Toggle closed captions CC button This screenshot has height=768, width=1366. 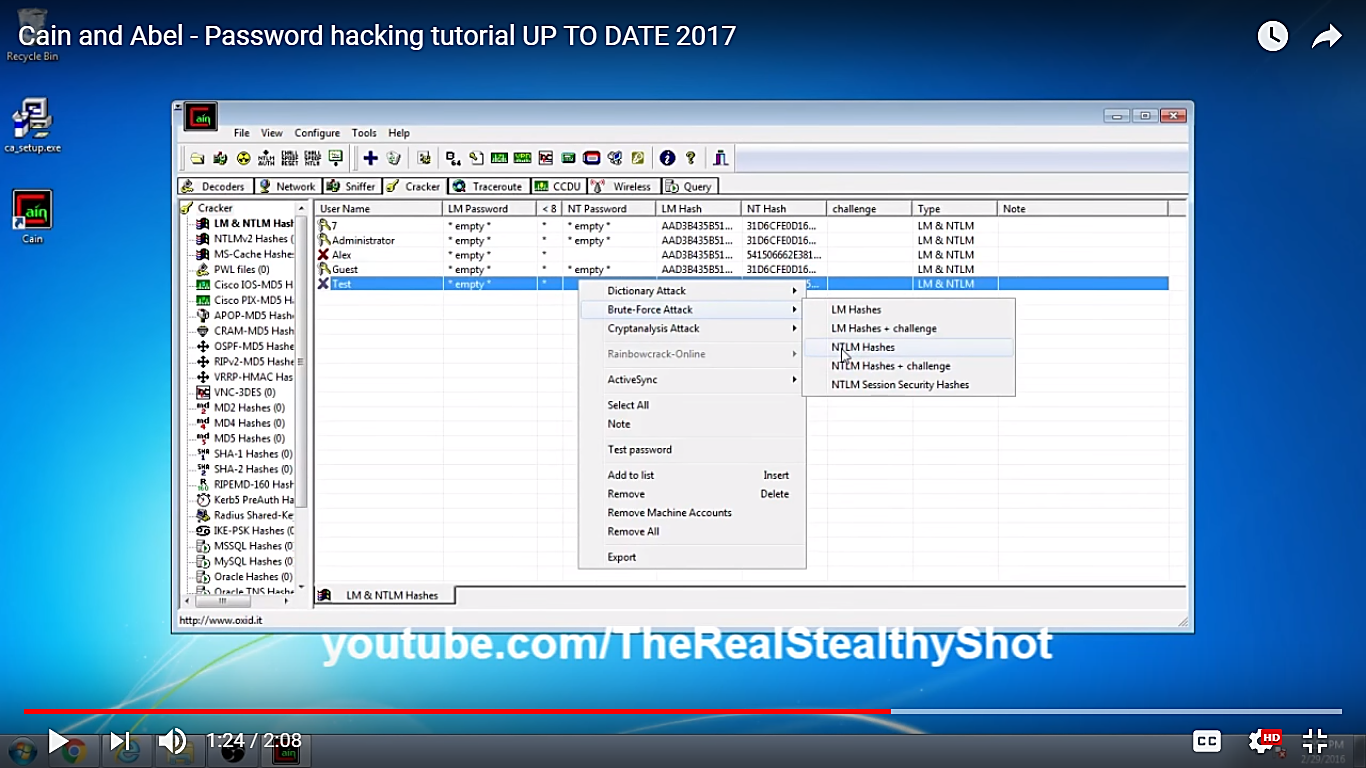pos(1207,741)
